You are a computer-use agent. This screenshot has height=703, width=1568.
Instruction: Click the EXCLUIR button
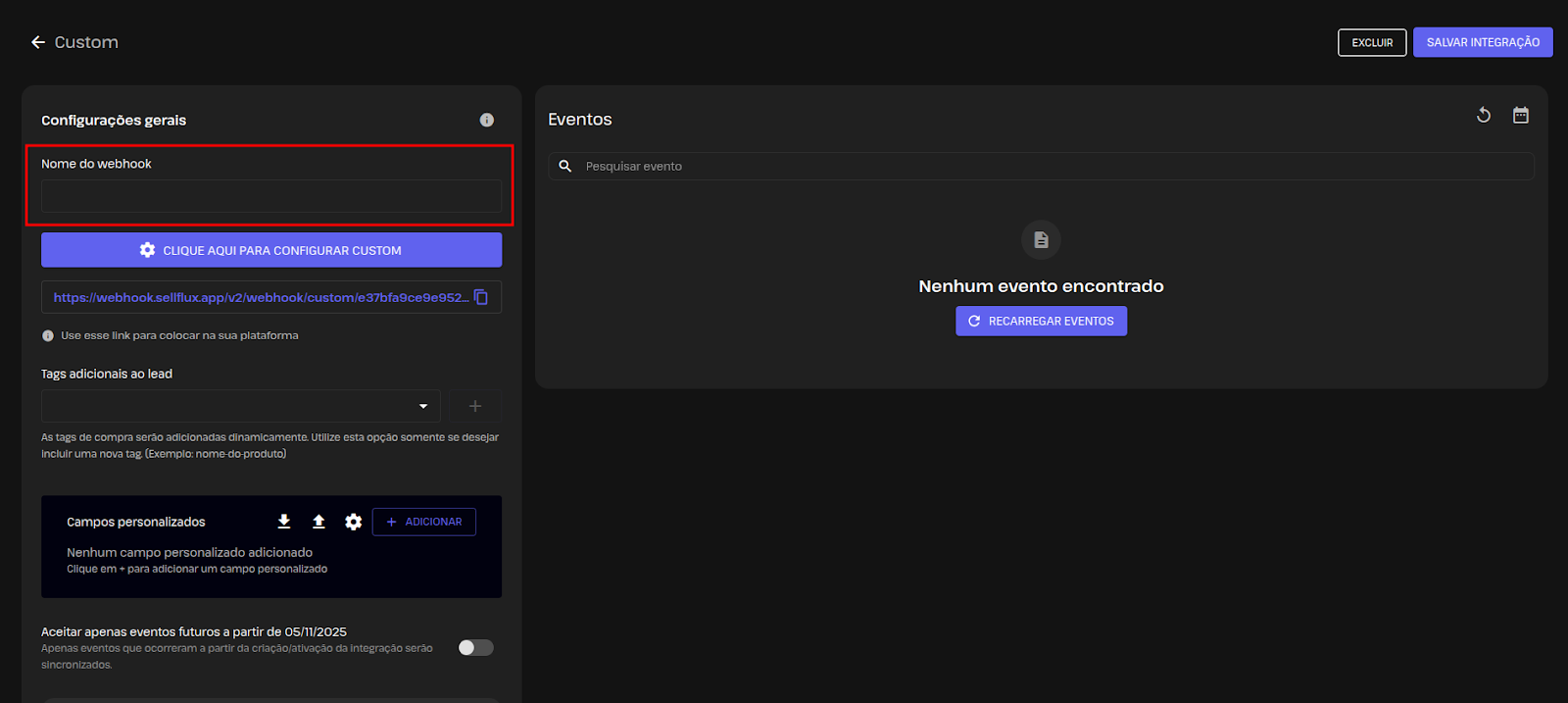pyautogui.click(x=1372, y=42)
